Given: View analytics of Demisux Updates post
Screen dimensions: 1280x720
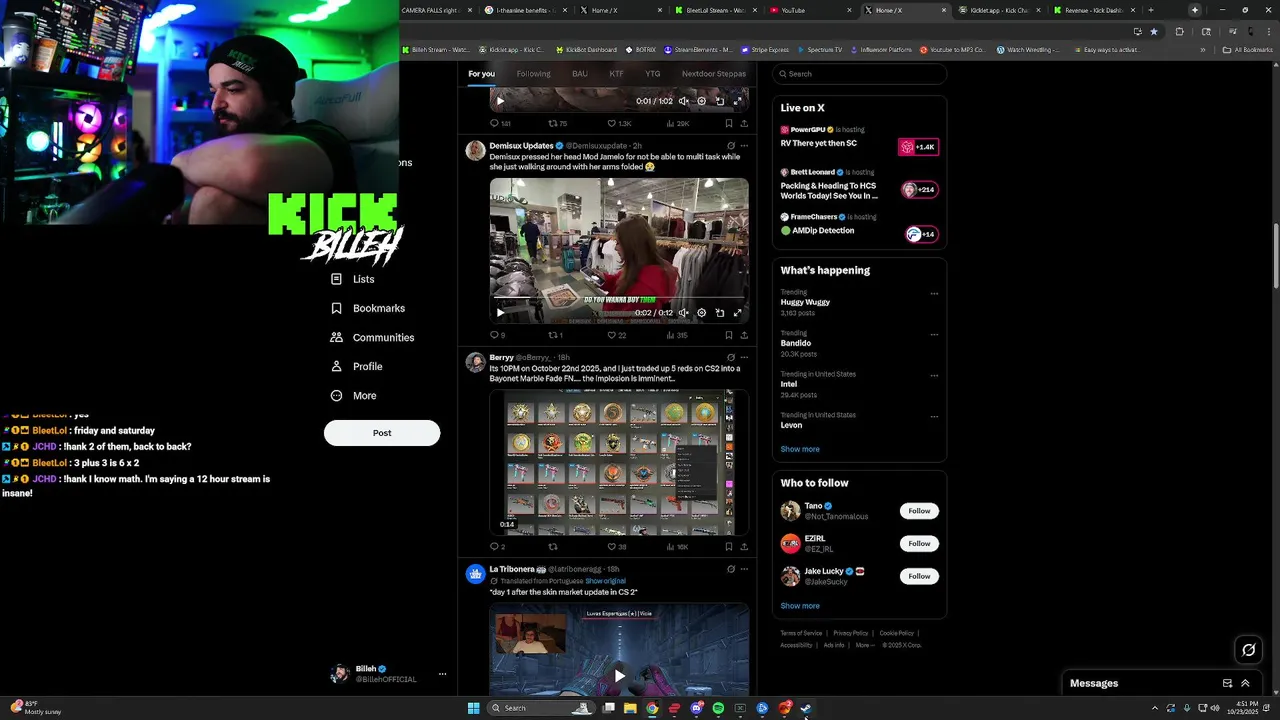Looking at the screenshot, I should coord(676,335).
